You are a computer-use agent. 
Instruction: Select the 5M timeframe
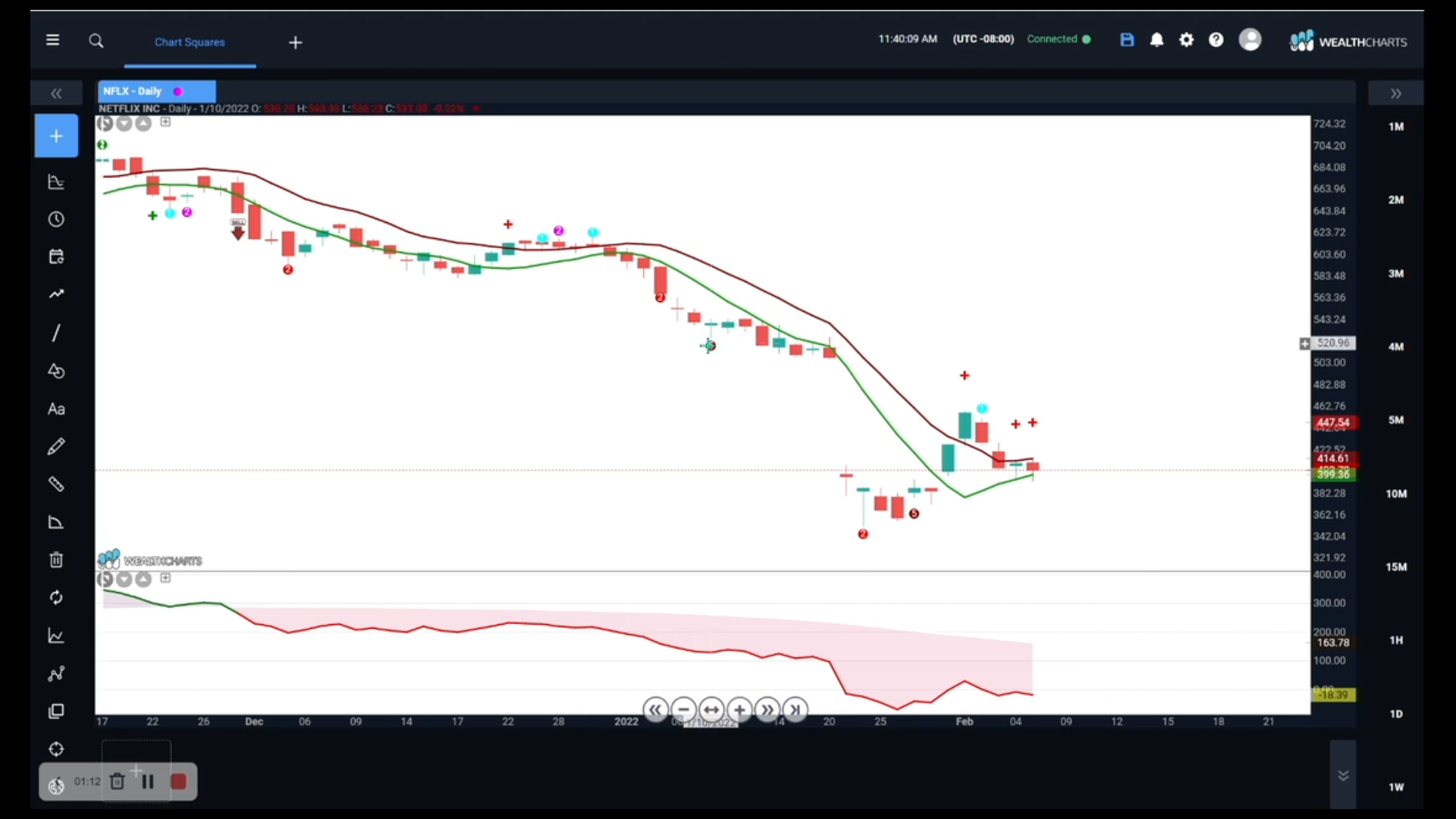pyautogui.click(x=1396, y=420)
